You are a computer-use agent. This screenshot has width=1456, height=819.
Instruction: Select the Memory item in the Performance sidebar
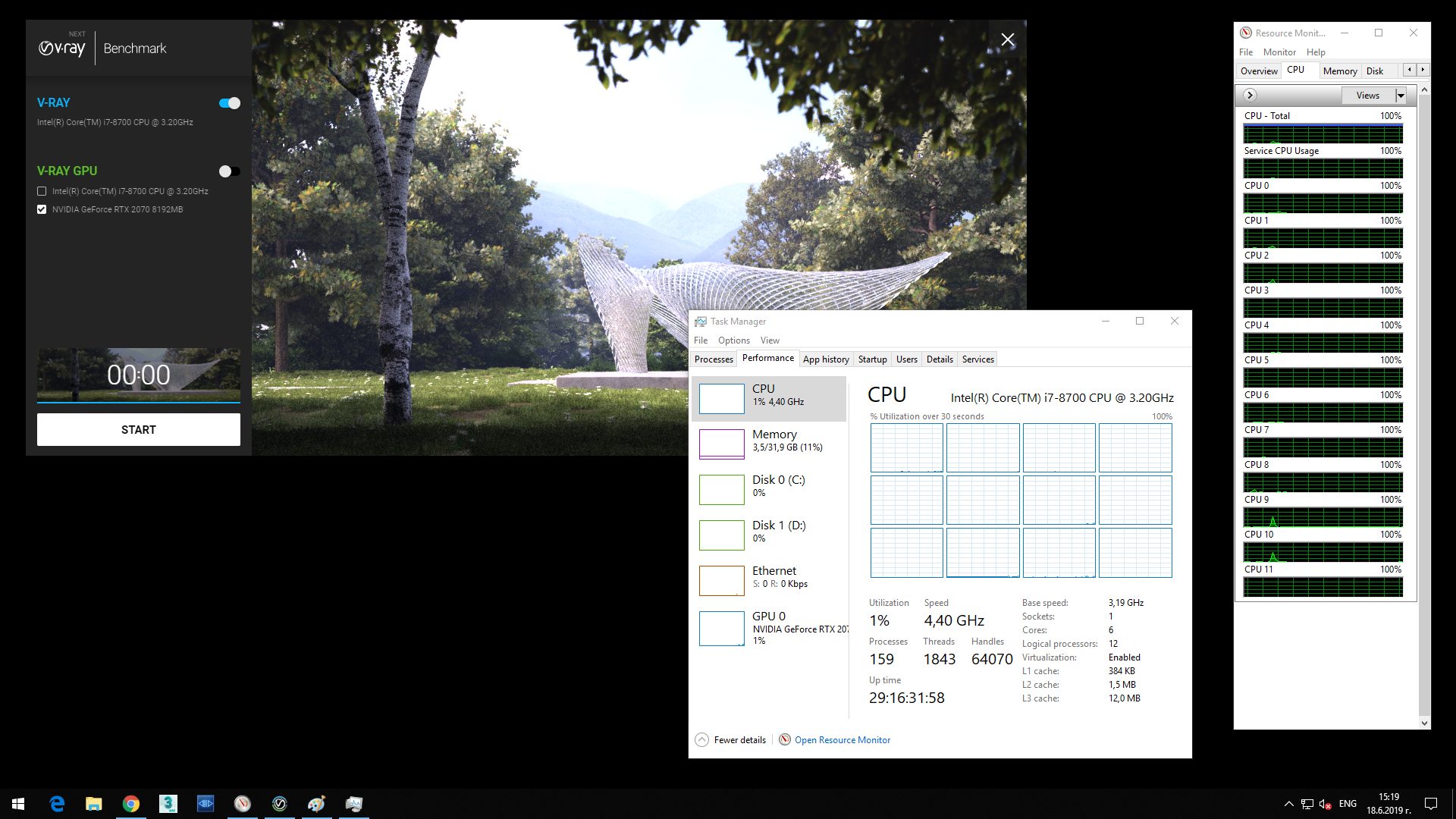pyautogui.click(x=769, y=444)
